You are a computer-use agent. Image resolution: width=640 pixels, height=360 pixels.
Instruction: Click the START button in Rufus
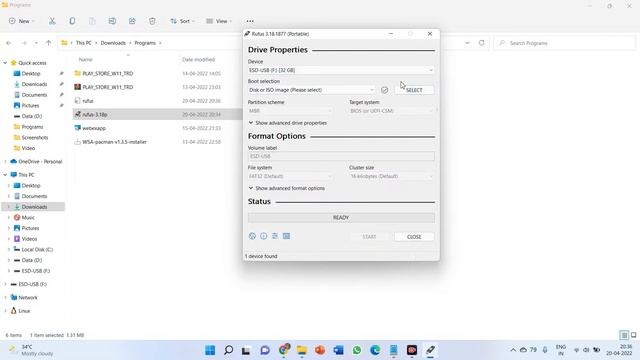[369, 237]
